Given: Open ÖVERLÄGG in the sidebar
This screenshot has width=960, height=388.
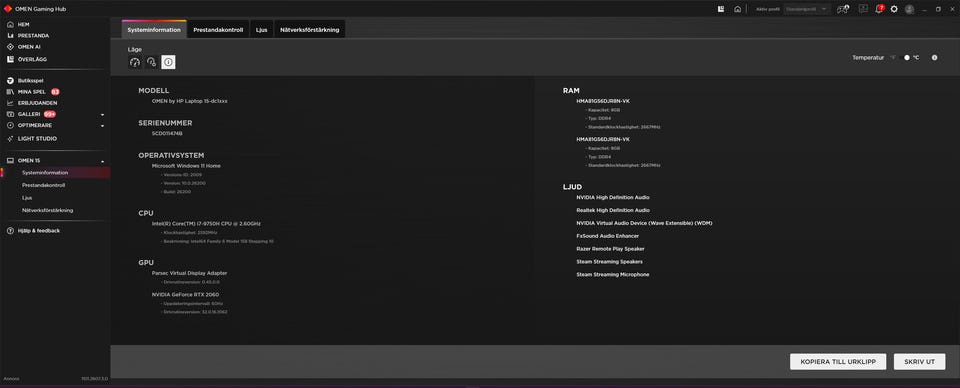Looking at the screenshot, I should click(32, 59).
